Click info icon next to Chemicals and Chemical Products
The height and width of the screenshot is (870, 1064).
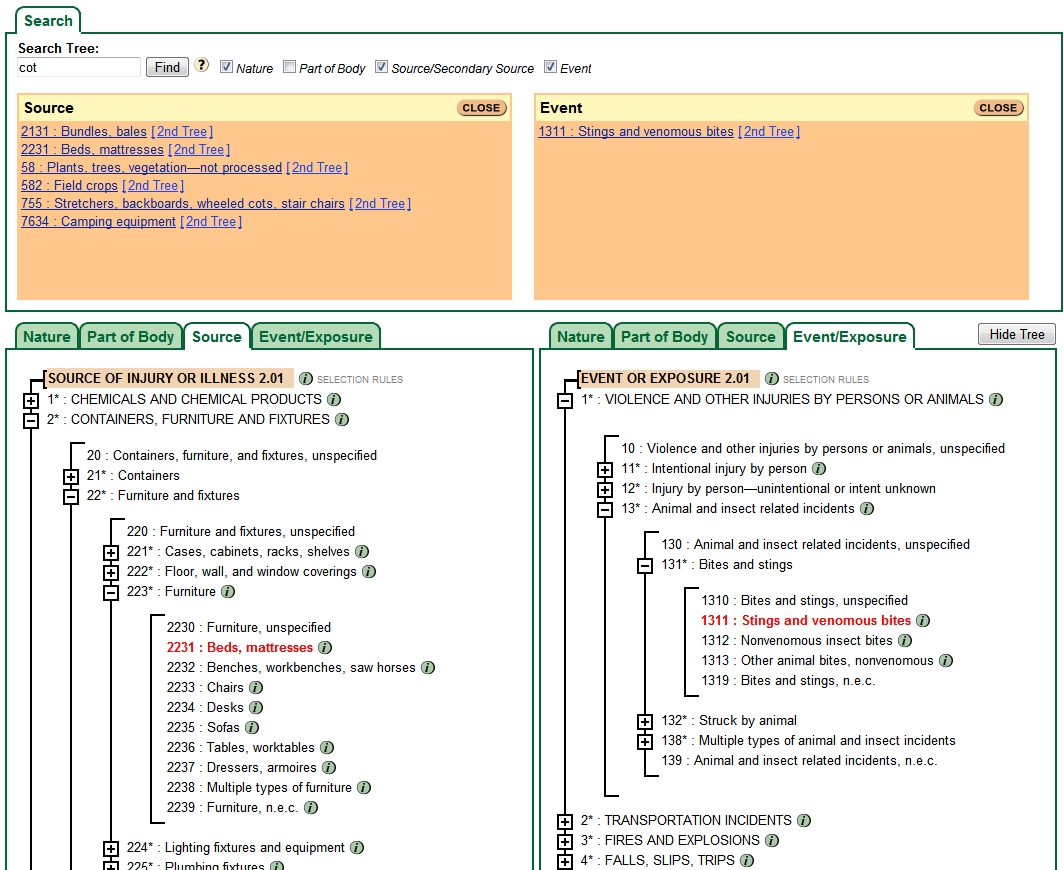tap(334, 400)
